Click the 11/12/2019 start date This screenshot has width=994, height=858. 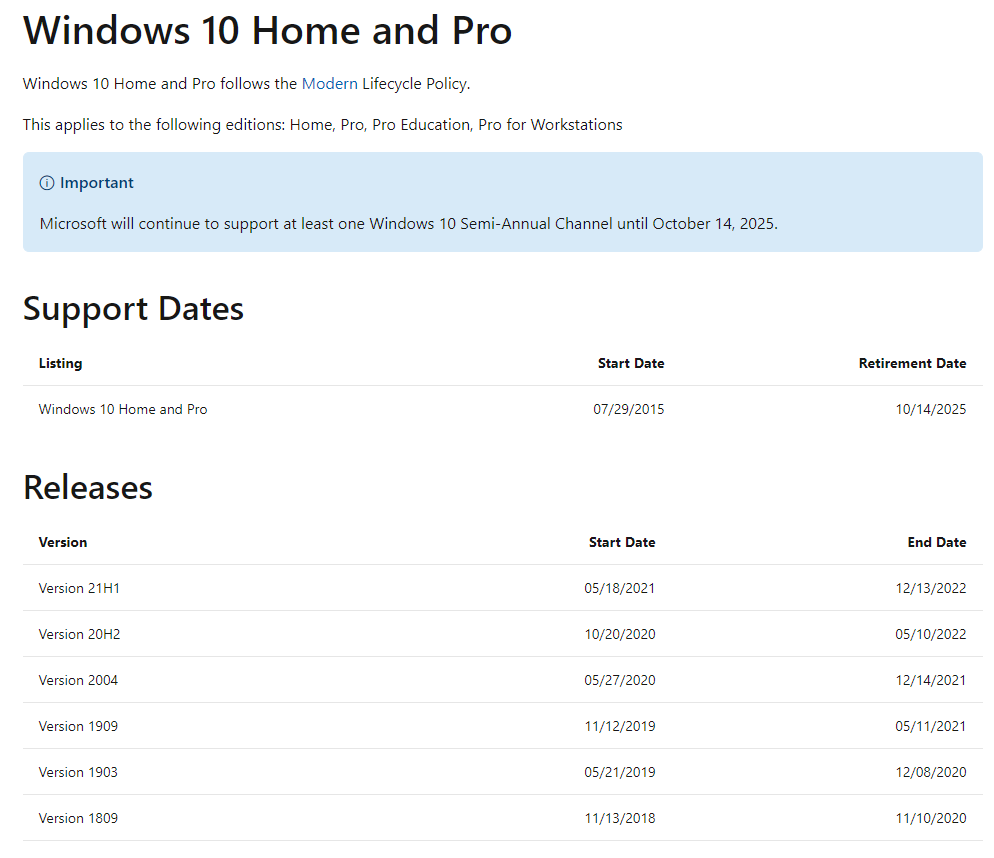(x=619, y=726)
